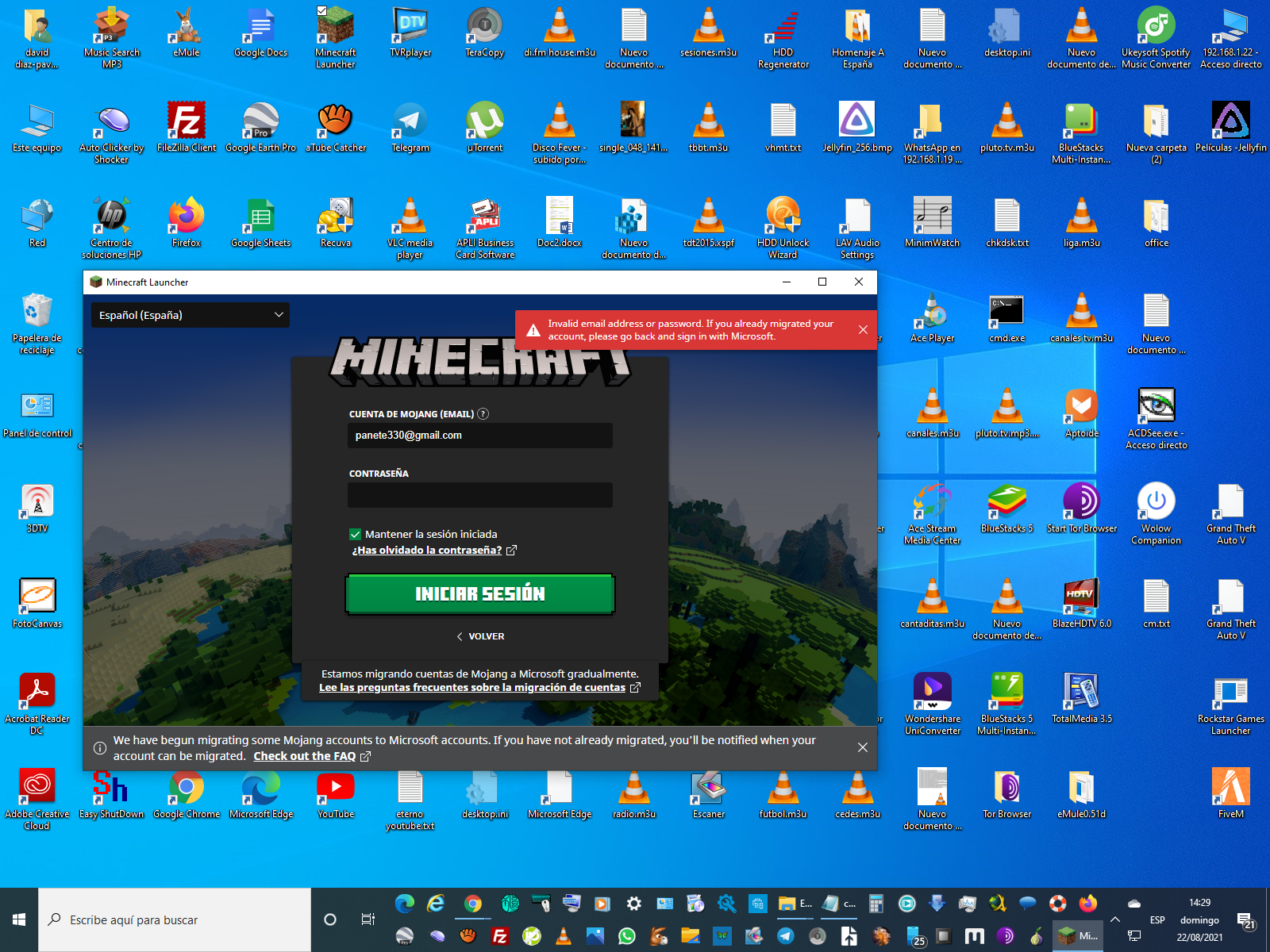The width and height of the screenshot is (1270, 952).
Task: Click the Mojang account email field
Action: (x=480, y=436)
